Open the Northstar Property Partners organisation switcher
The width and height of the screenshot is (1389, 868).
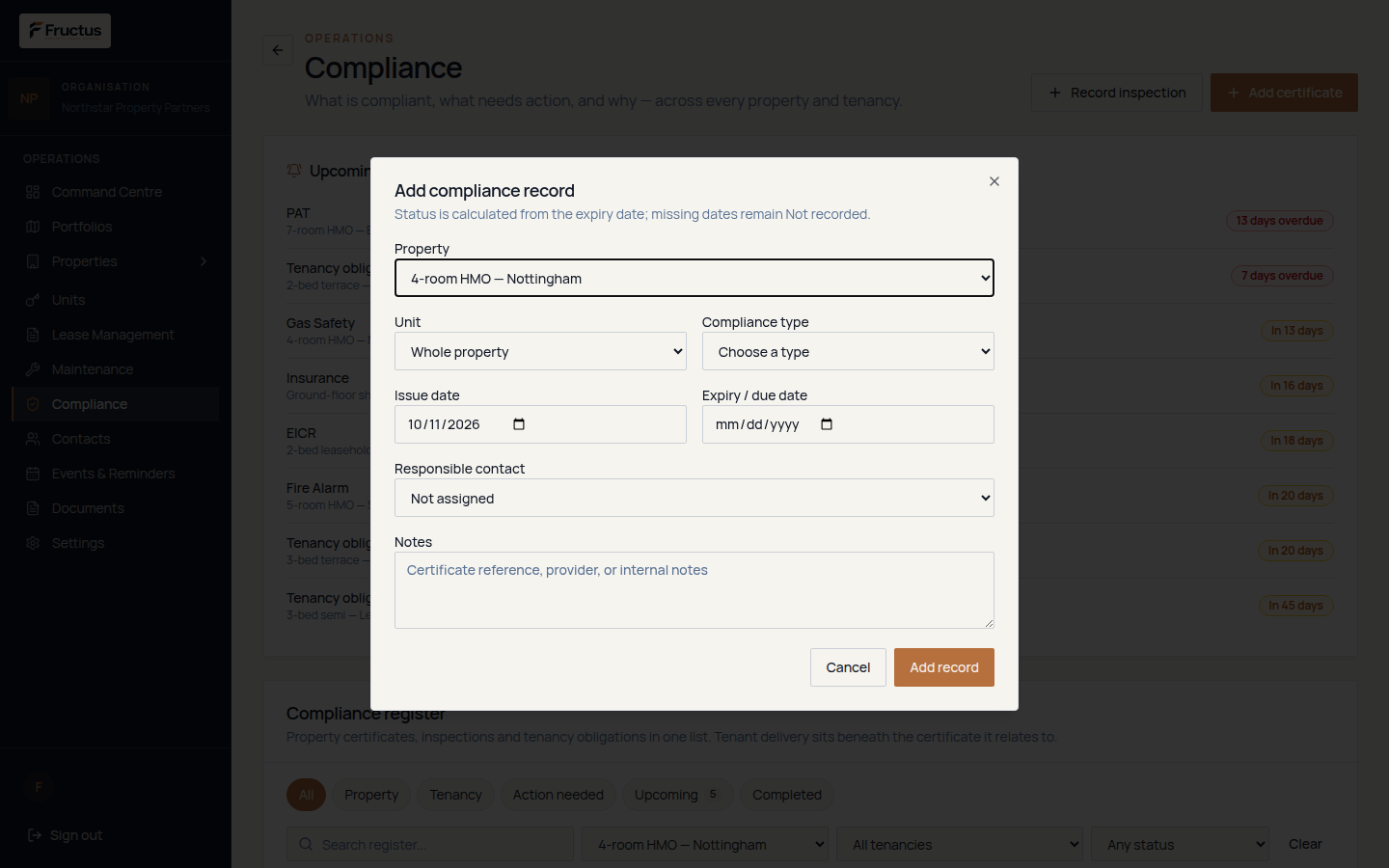(116, 98)
